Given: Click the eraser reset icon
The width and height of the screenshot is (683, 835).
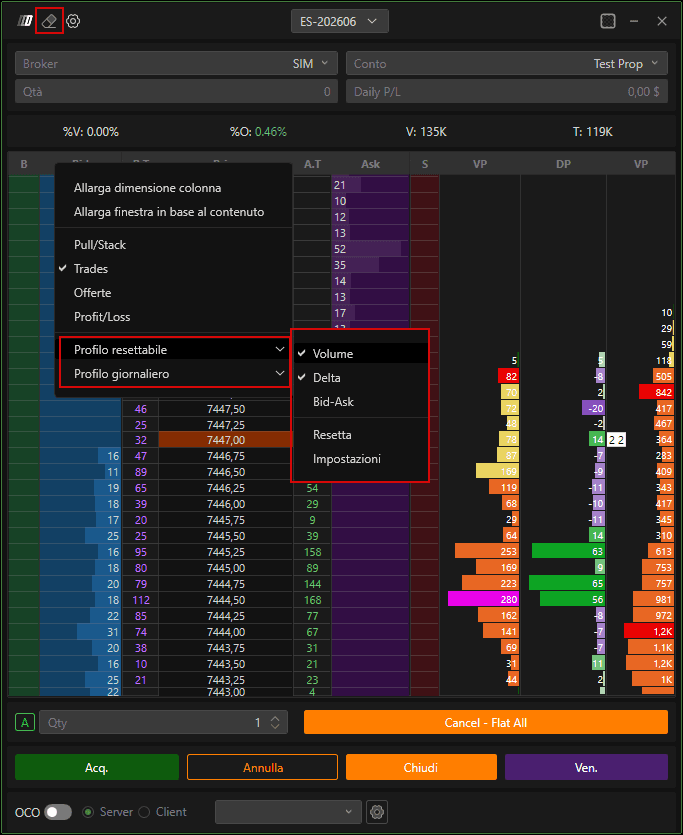Looking at the screenshot, I should click(x=49, y=21).
